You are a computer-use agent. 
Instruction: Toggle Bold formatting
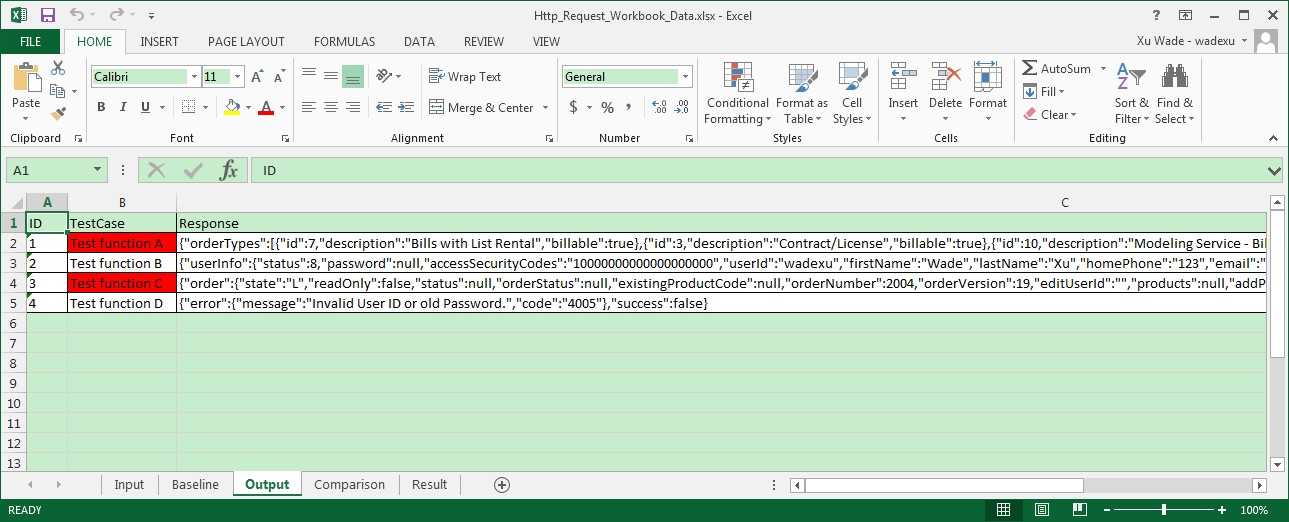(x=101, y=107)
